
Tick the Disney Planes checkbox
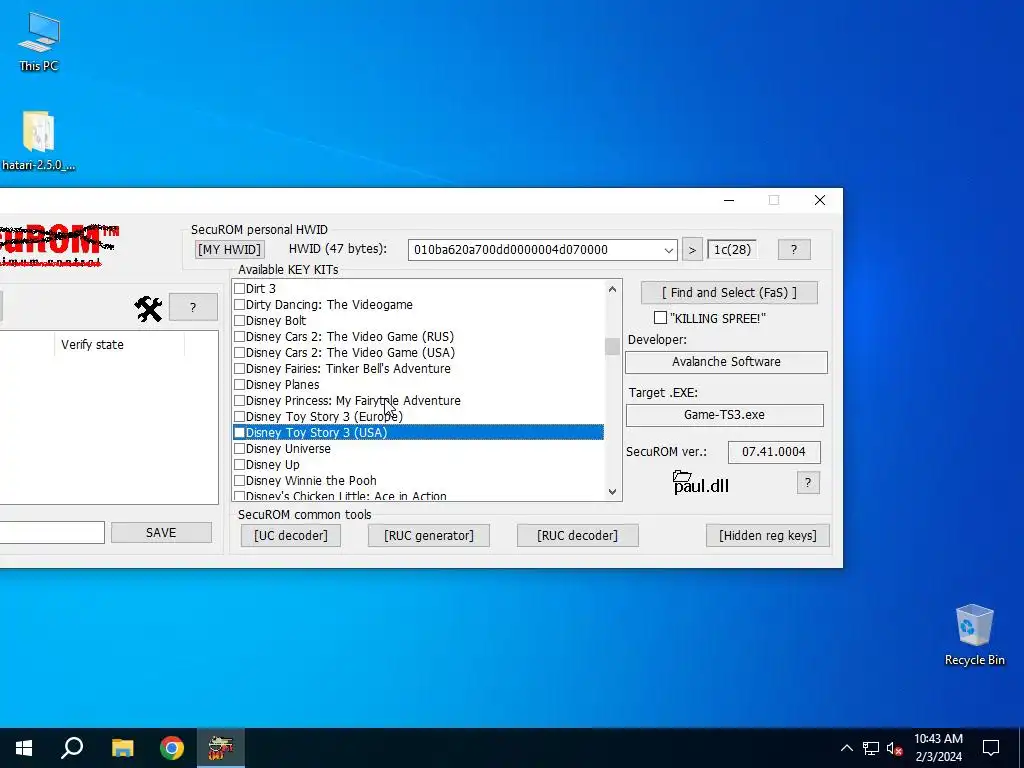[240, 384]
